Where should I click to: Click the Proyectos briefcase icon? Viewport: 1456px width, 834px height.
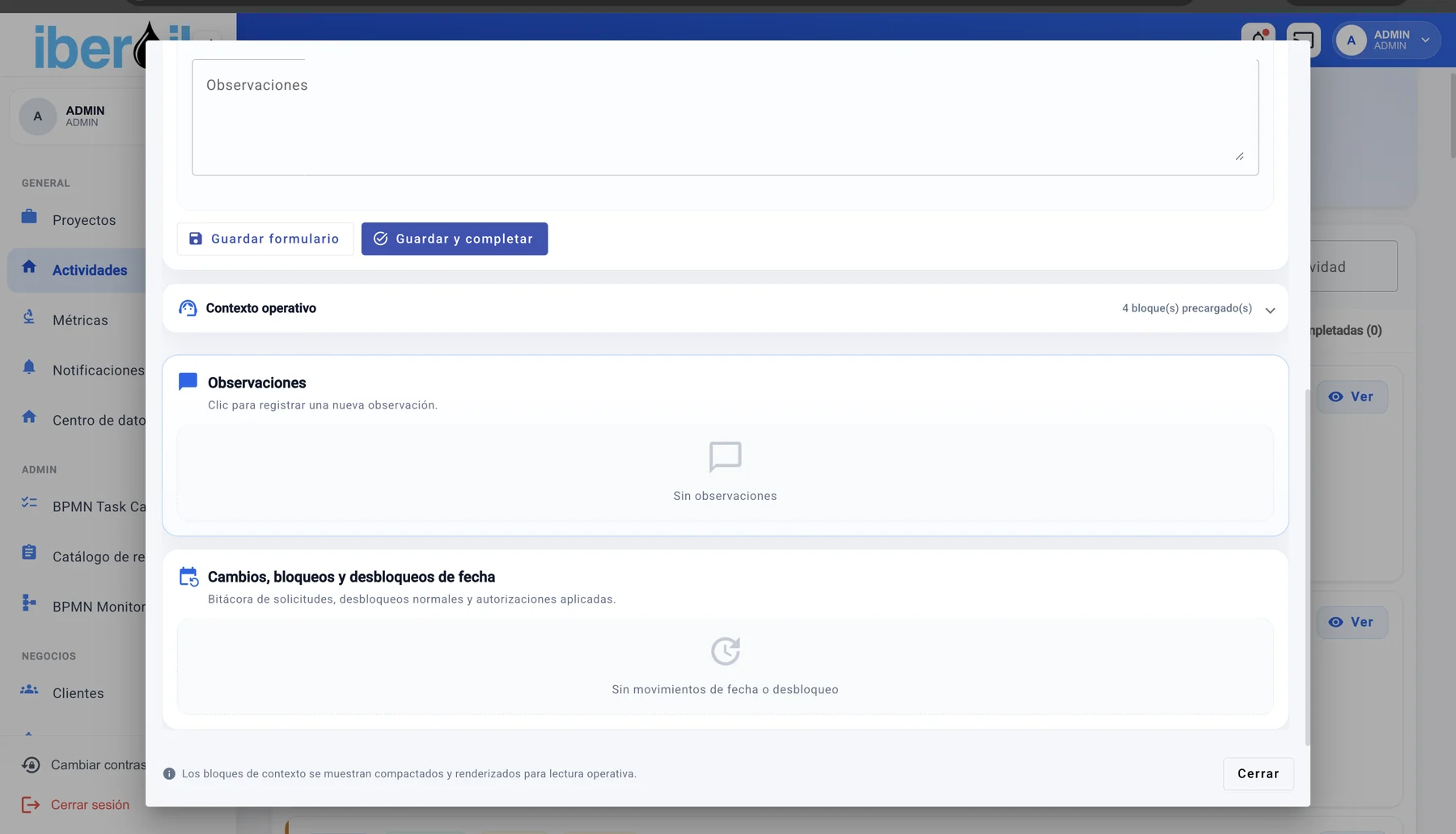29,217
